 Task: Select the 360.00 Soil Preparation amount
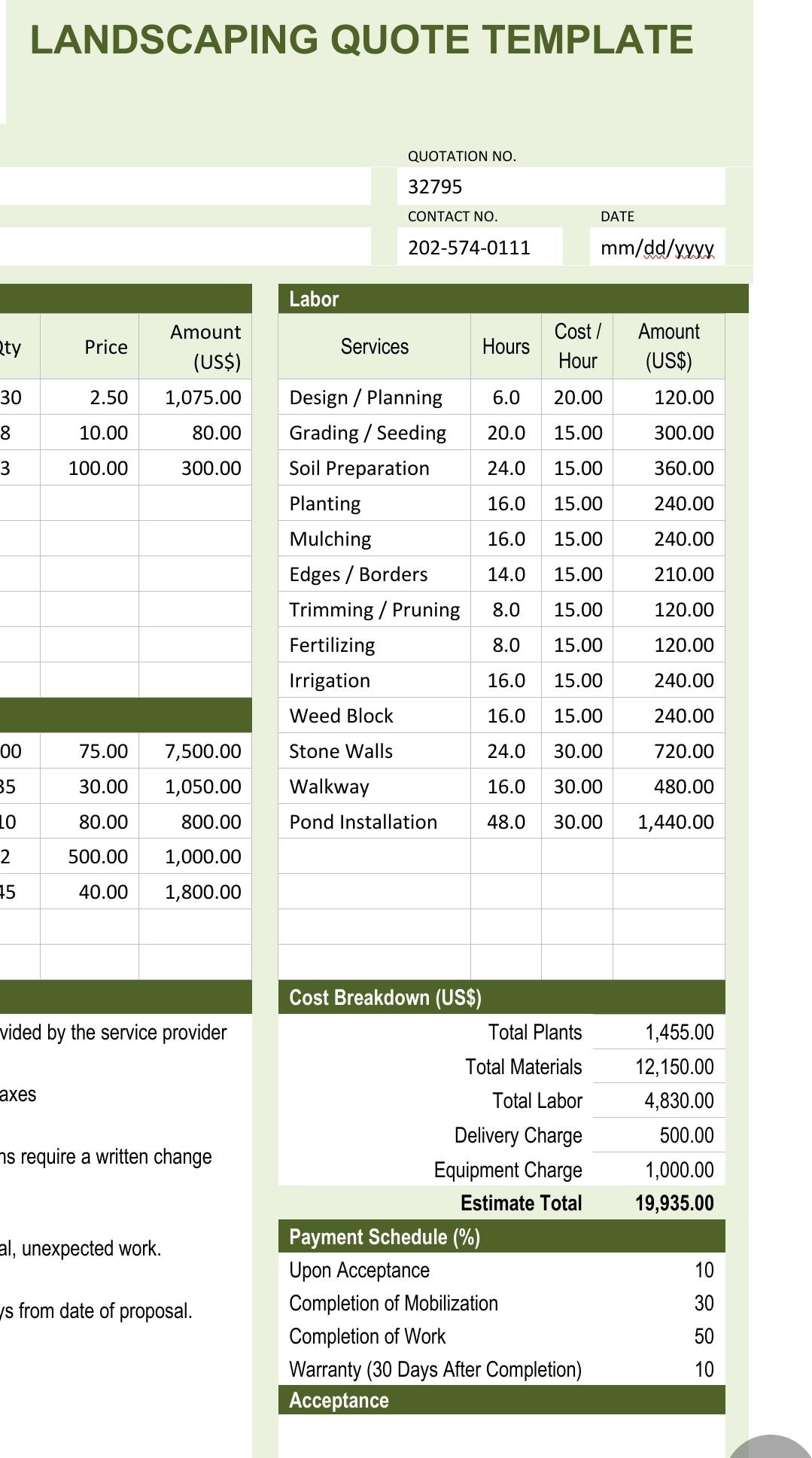669,468
